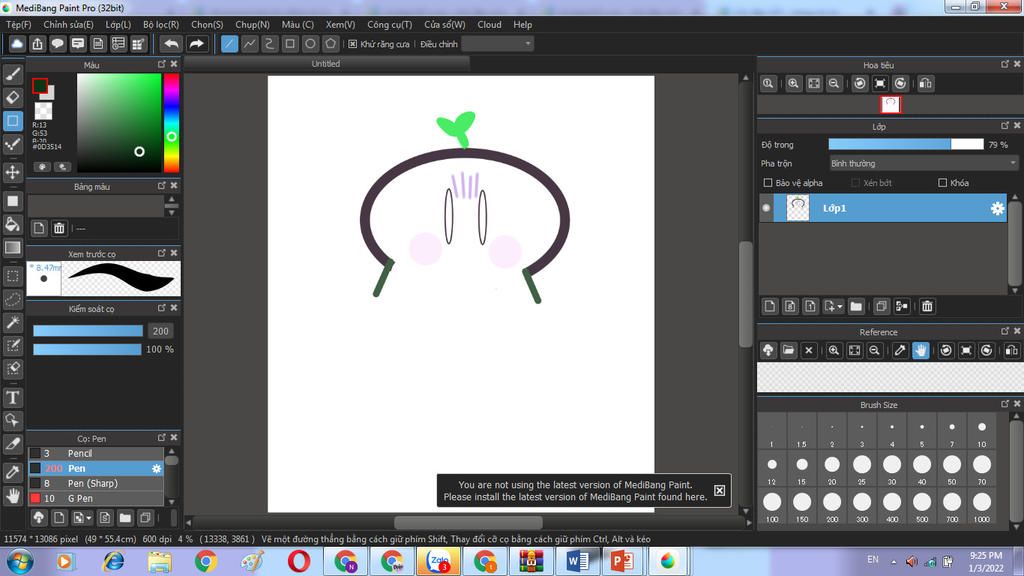Create a layer folder in Lớp panel
Screen dimensions: 1024x576
[x=856, y=306]
